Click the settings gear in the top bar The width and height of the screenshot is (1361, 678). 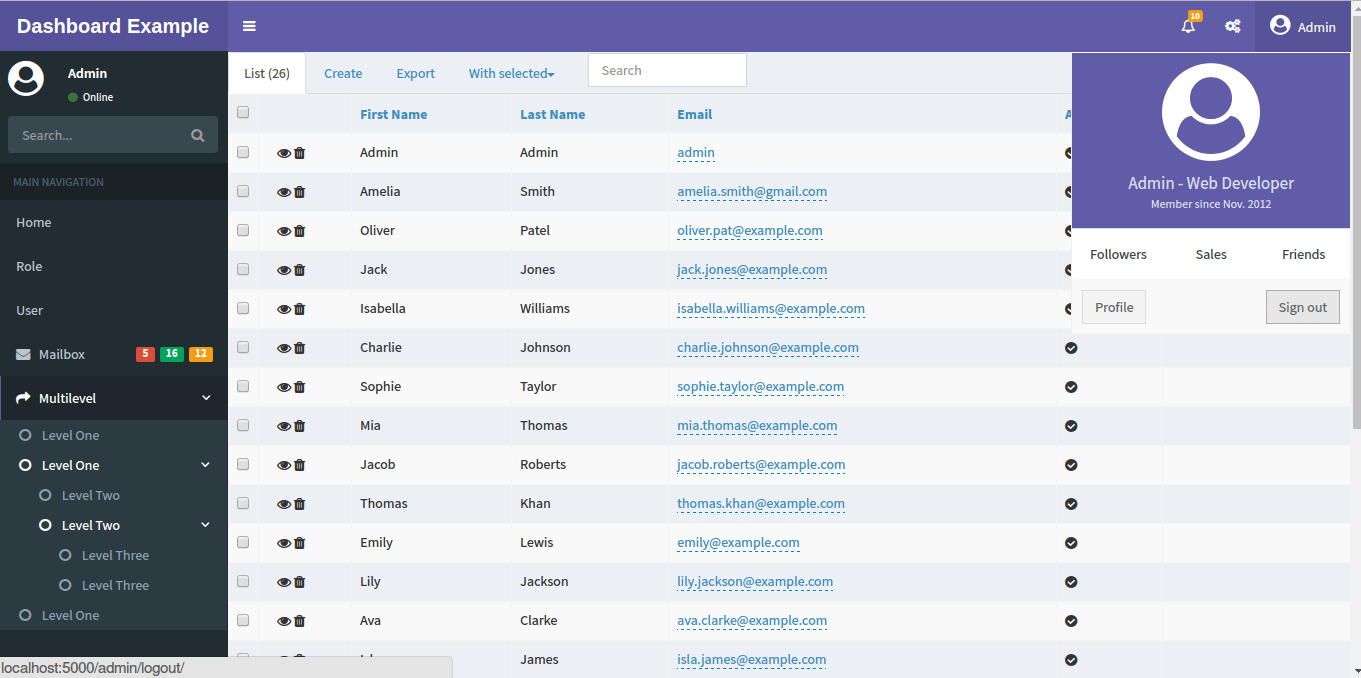[x=1233, y=26]
